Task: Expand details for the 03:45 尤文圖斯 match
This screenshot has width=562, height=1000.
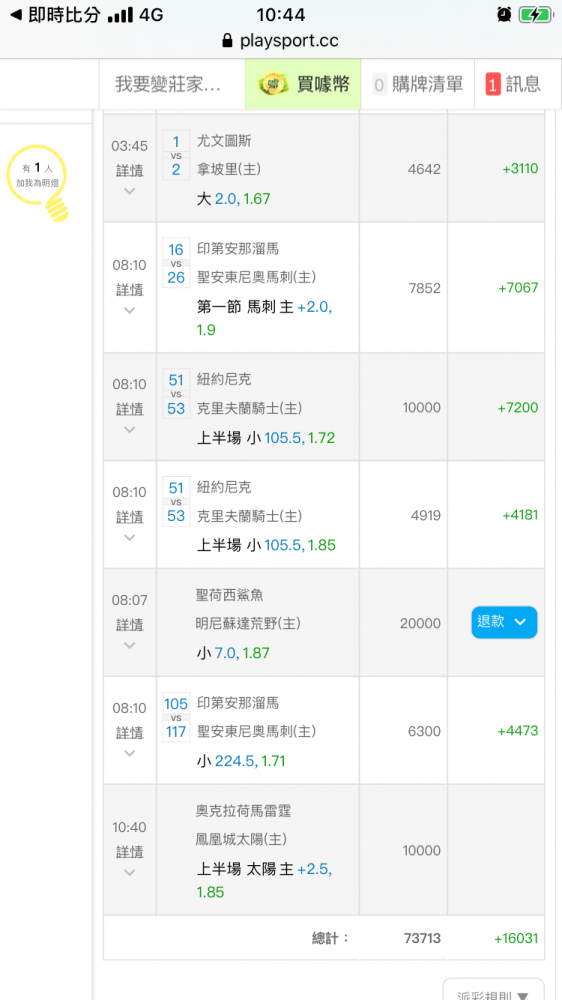Action: pos(129,190)
